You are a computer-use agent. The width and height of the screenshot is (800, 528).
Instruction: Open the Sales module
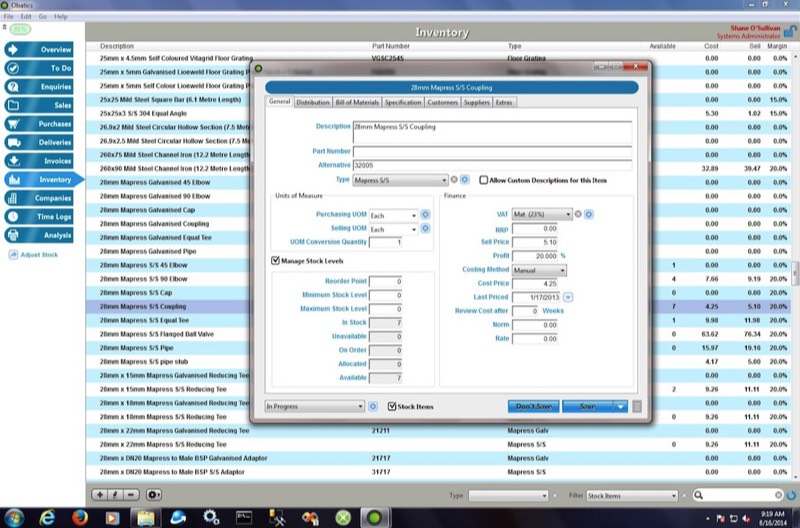39,105
